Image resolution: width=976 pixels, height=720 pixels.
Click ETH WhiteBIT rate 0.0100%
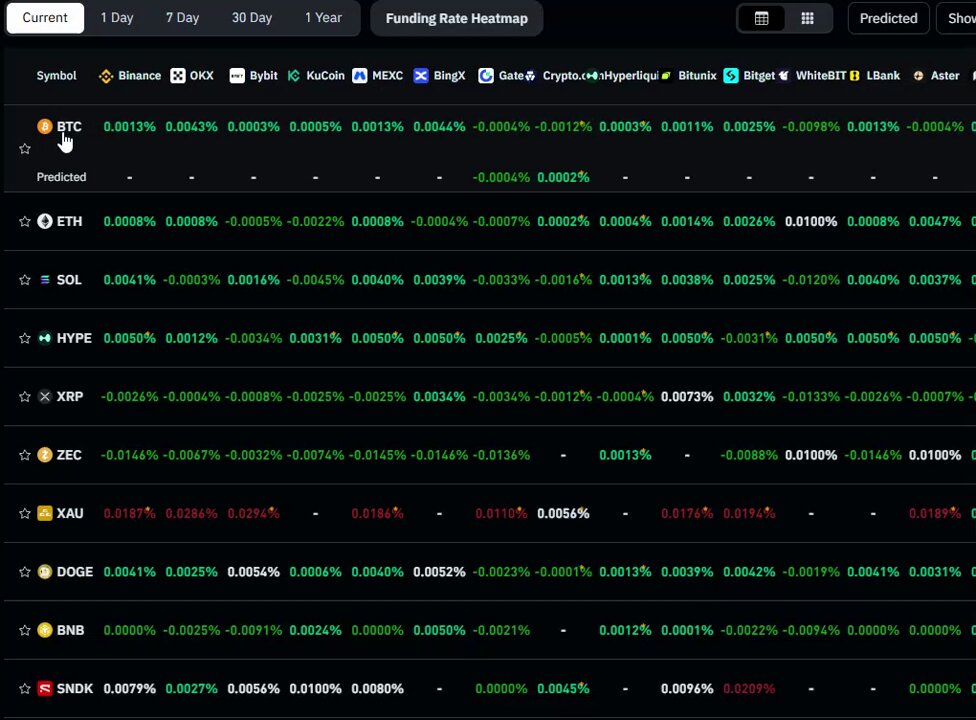811,222
